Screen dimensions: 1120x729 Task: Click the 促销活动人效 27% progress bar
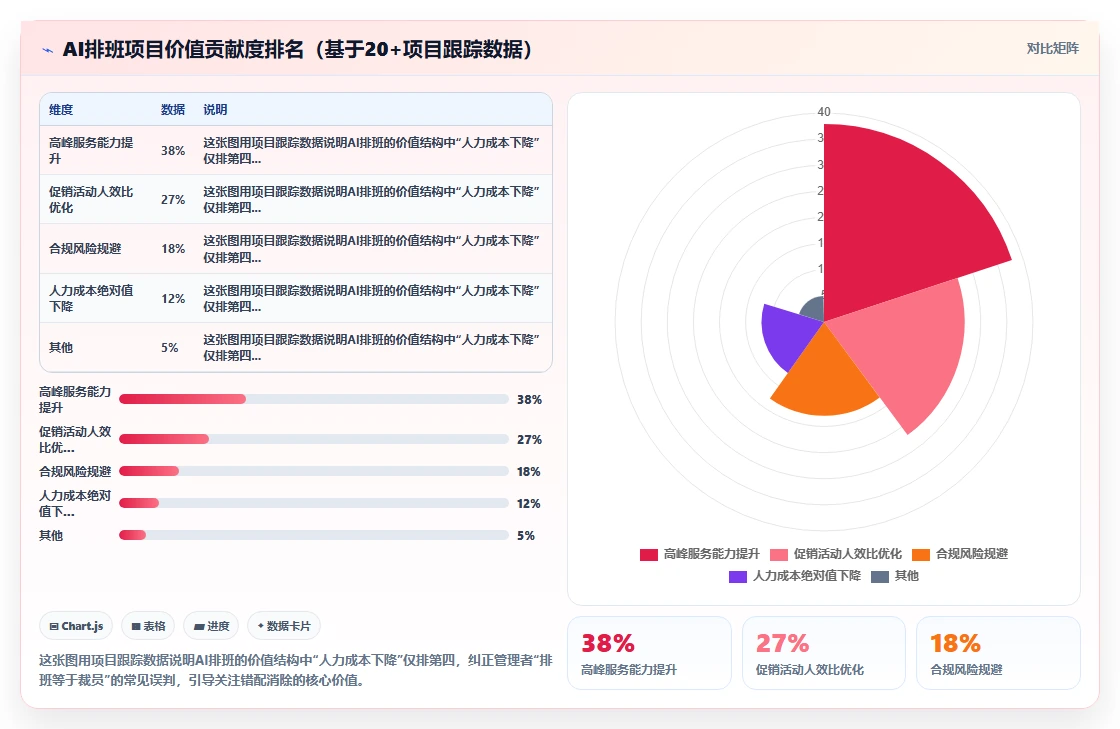pos(314,439)
